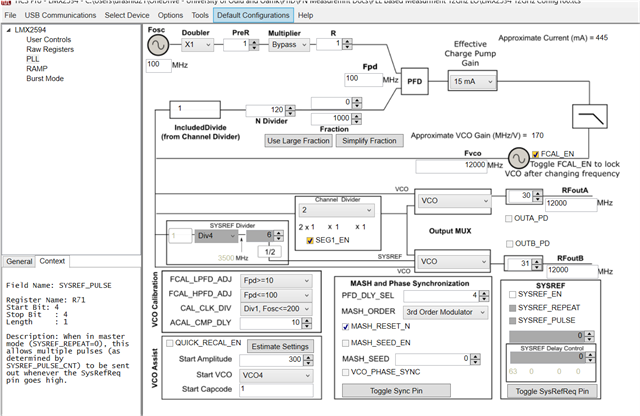The width and height of the screenshot is (640, 416).
Task: Switch to the Context tab
Action: 52,261
